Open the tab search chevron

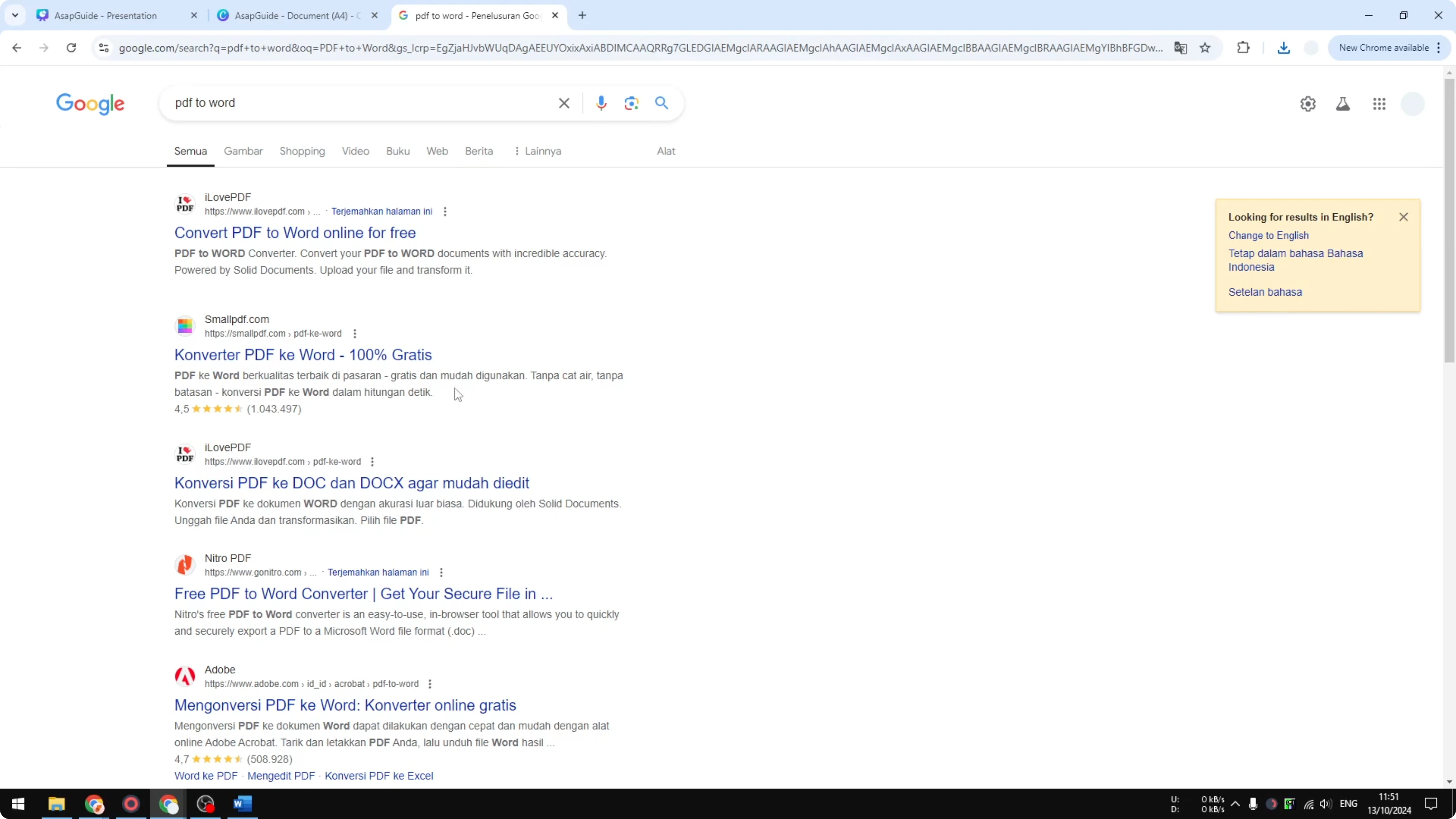point(15,15)
